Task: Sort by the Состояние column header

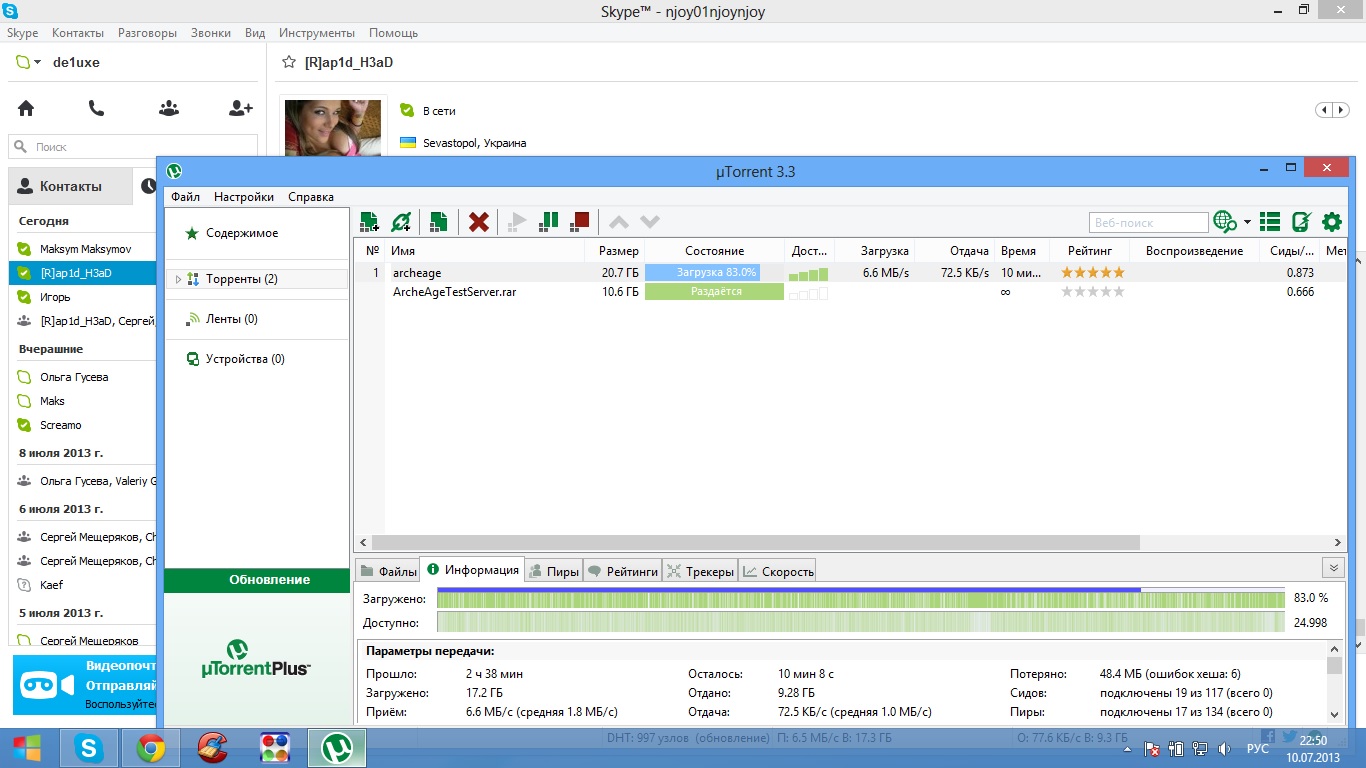Action: point(714,251)
